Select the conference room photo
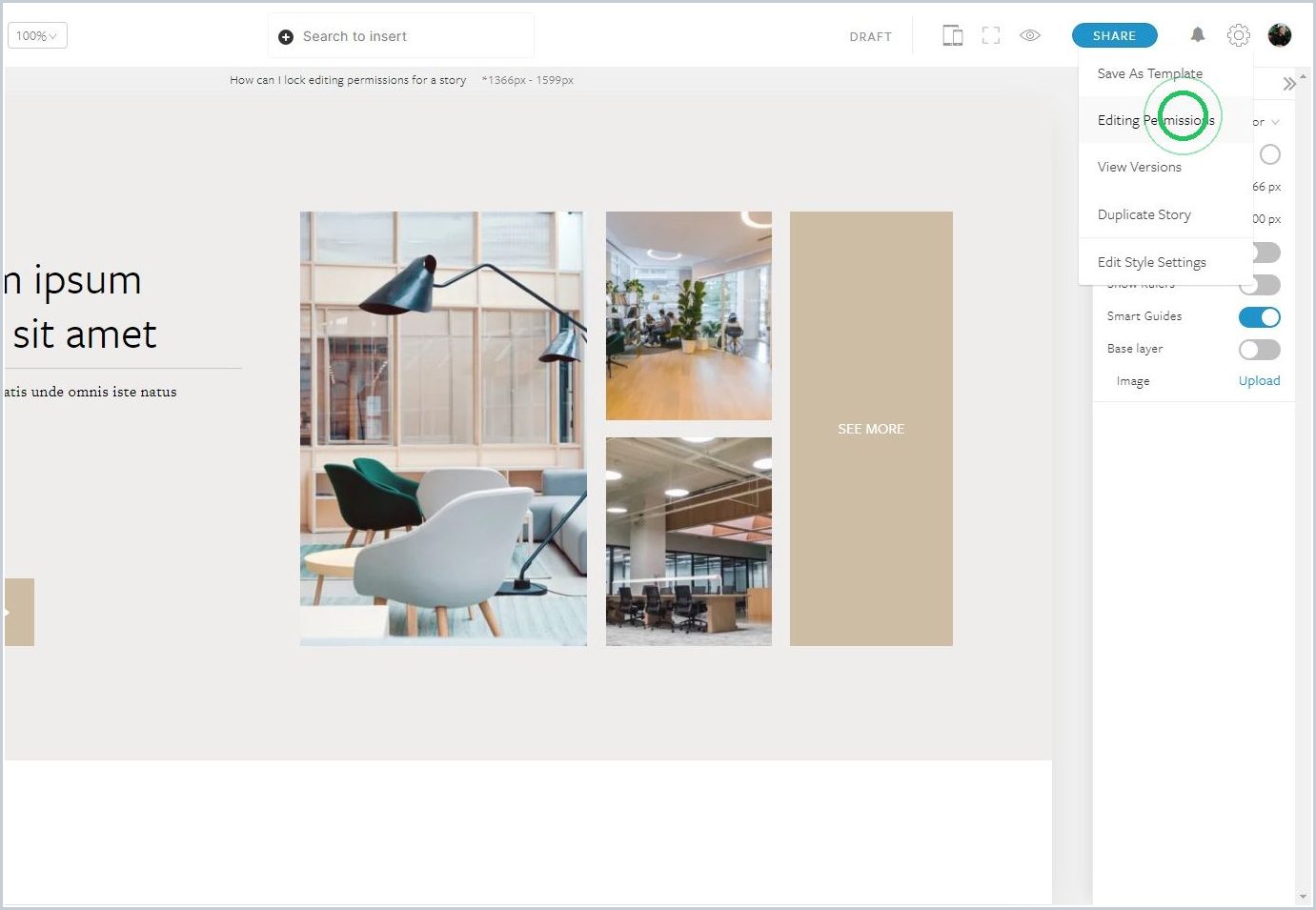This screenshot has height=910, width=1316. [689, 541]
